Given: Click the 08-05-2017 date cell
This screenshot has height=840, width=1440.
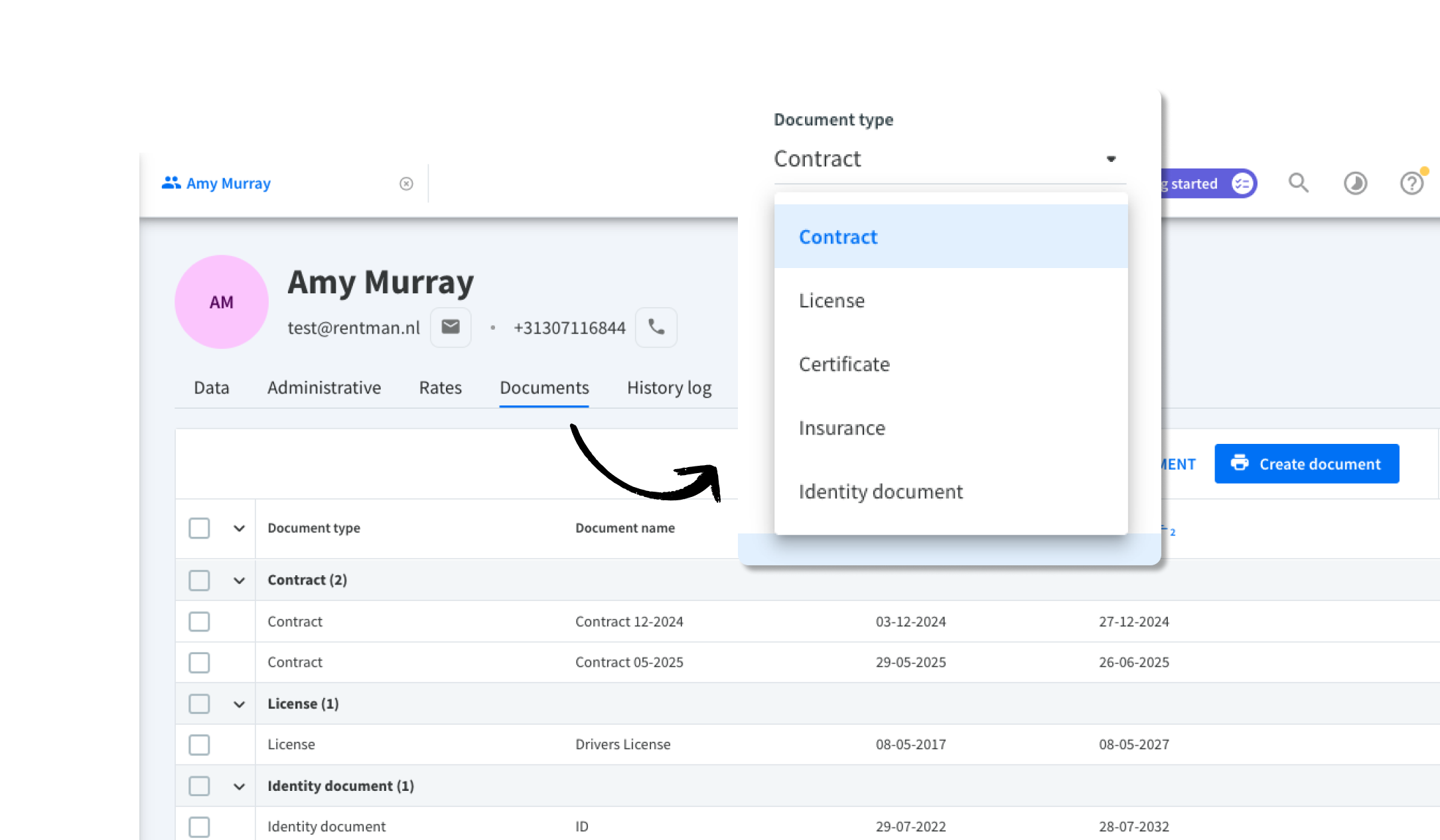Looking at the screenshot, I should [910, 744].
